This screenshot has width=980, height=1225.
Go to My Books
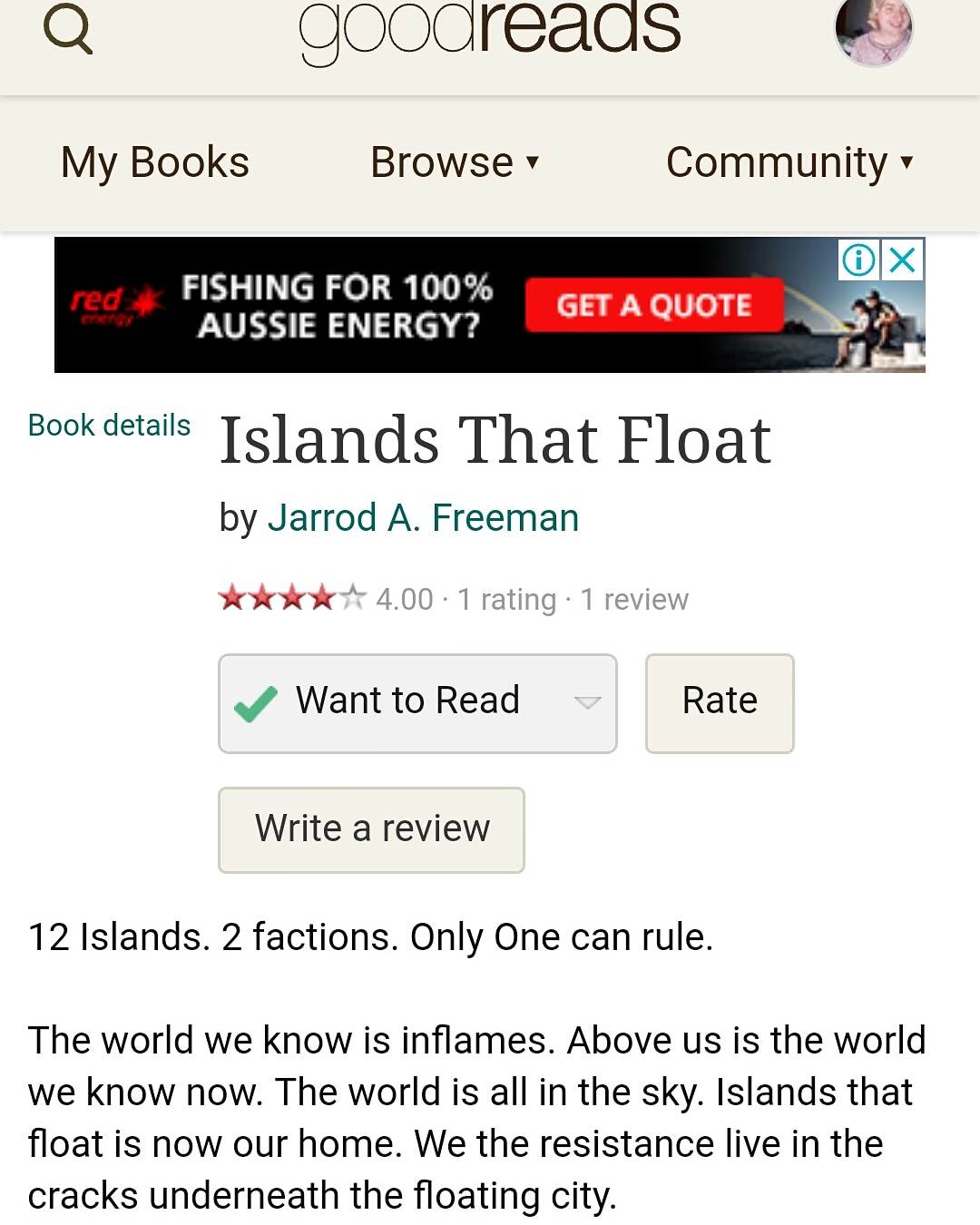155,163
